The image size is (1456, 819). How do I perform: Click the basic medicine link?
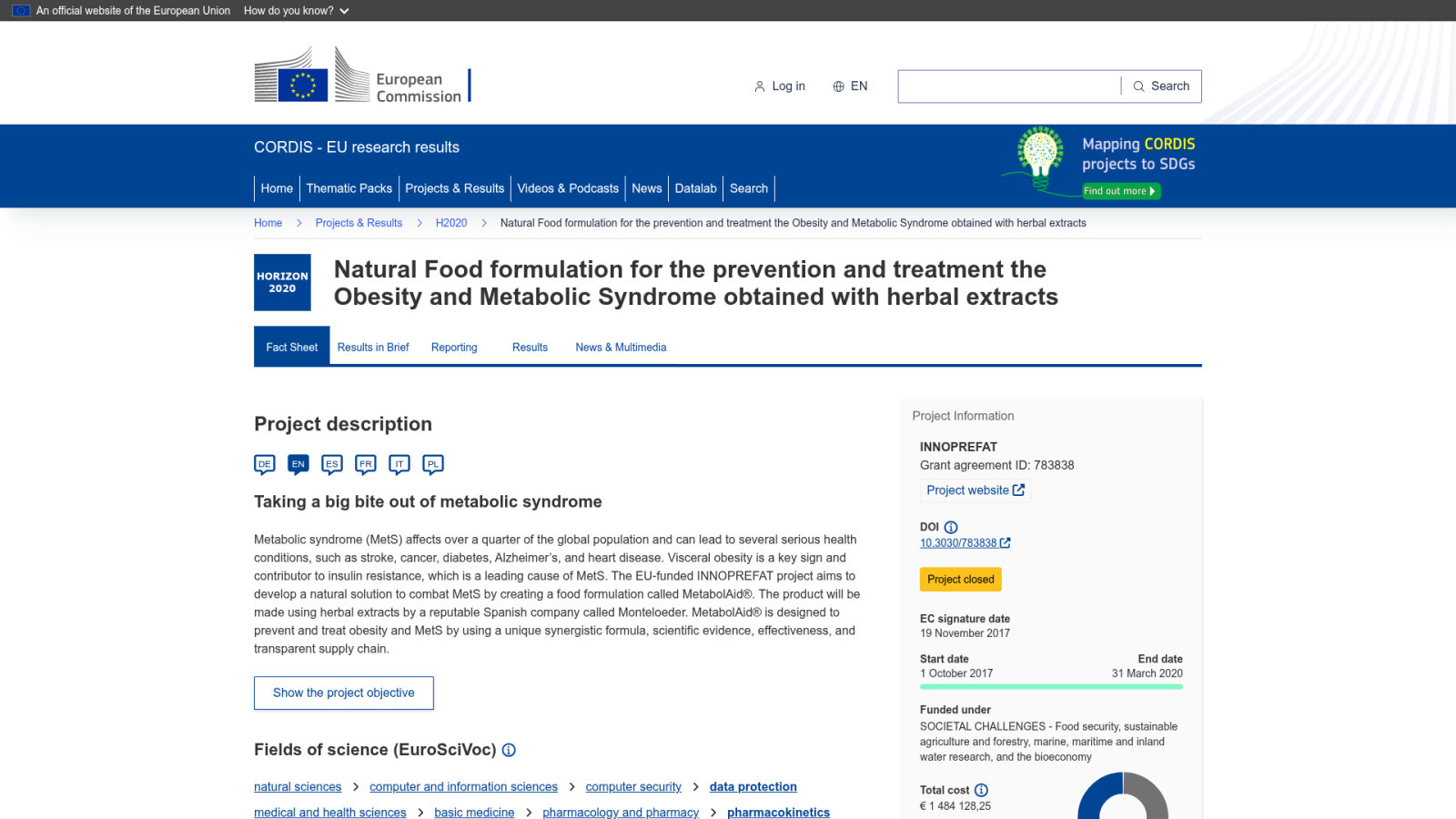(474, 813)
